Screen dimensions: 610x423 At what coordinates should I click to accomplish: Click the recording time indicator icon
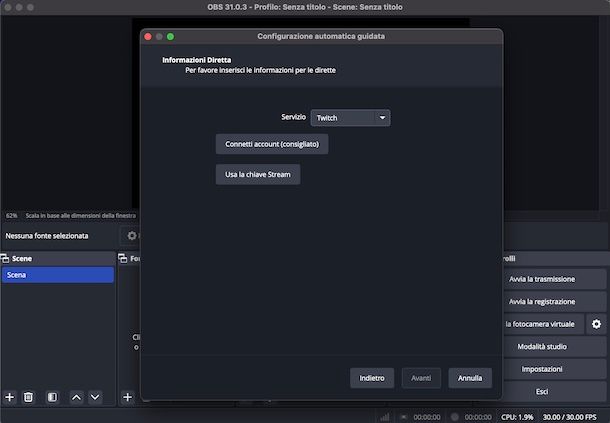[454, 417]
